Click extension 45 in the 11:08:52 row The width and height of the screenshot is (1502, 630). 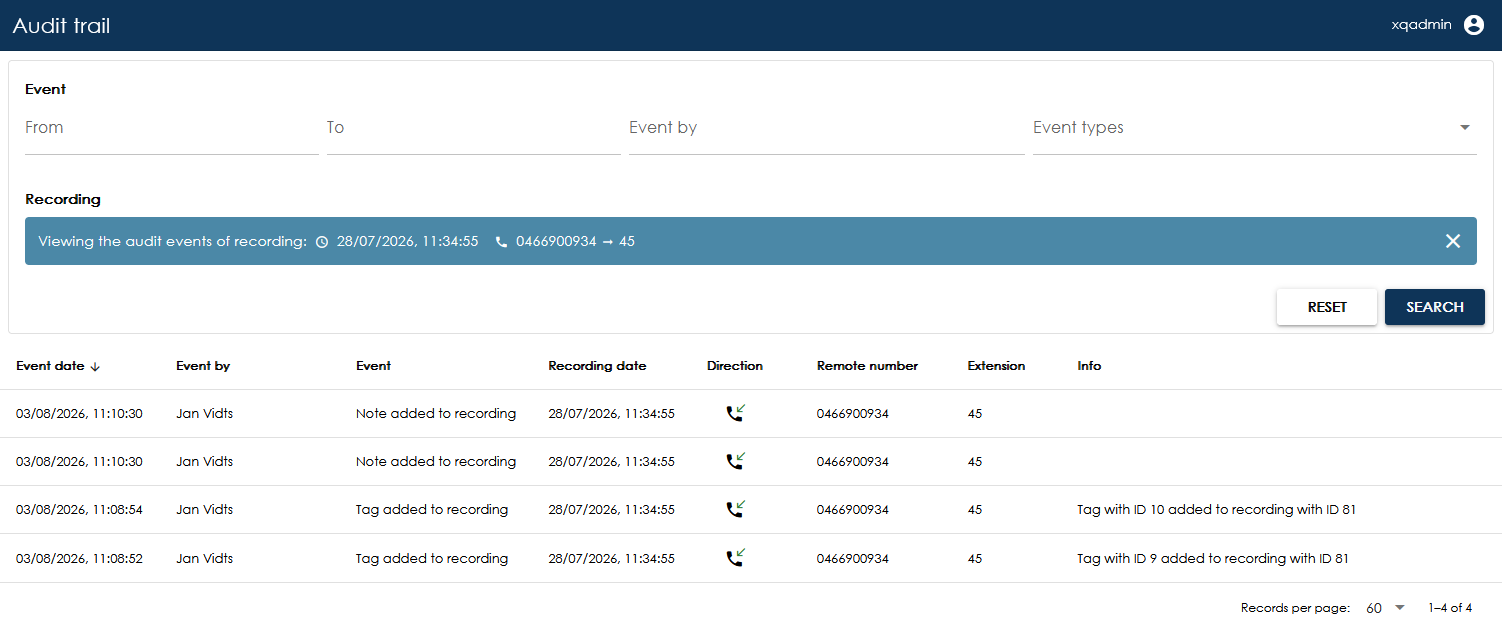[975, 559]
